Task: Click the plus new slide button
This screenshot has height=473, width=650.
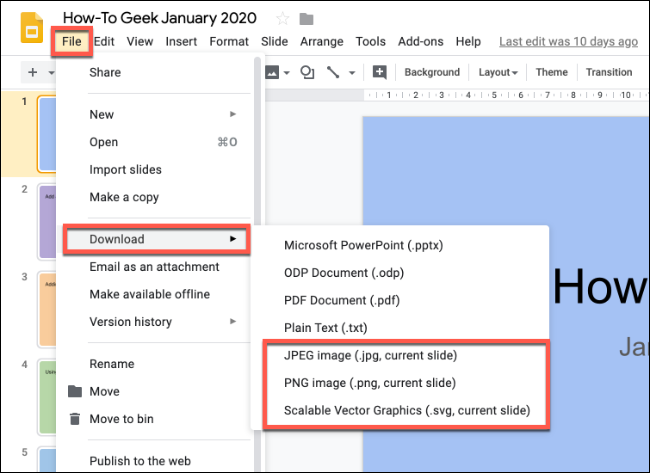Action: pos(33,73)
